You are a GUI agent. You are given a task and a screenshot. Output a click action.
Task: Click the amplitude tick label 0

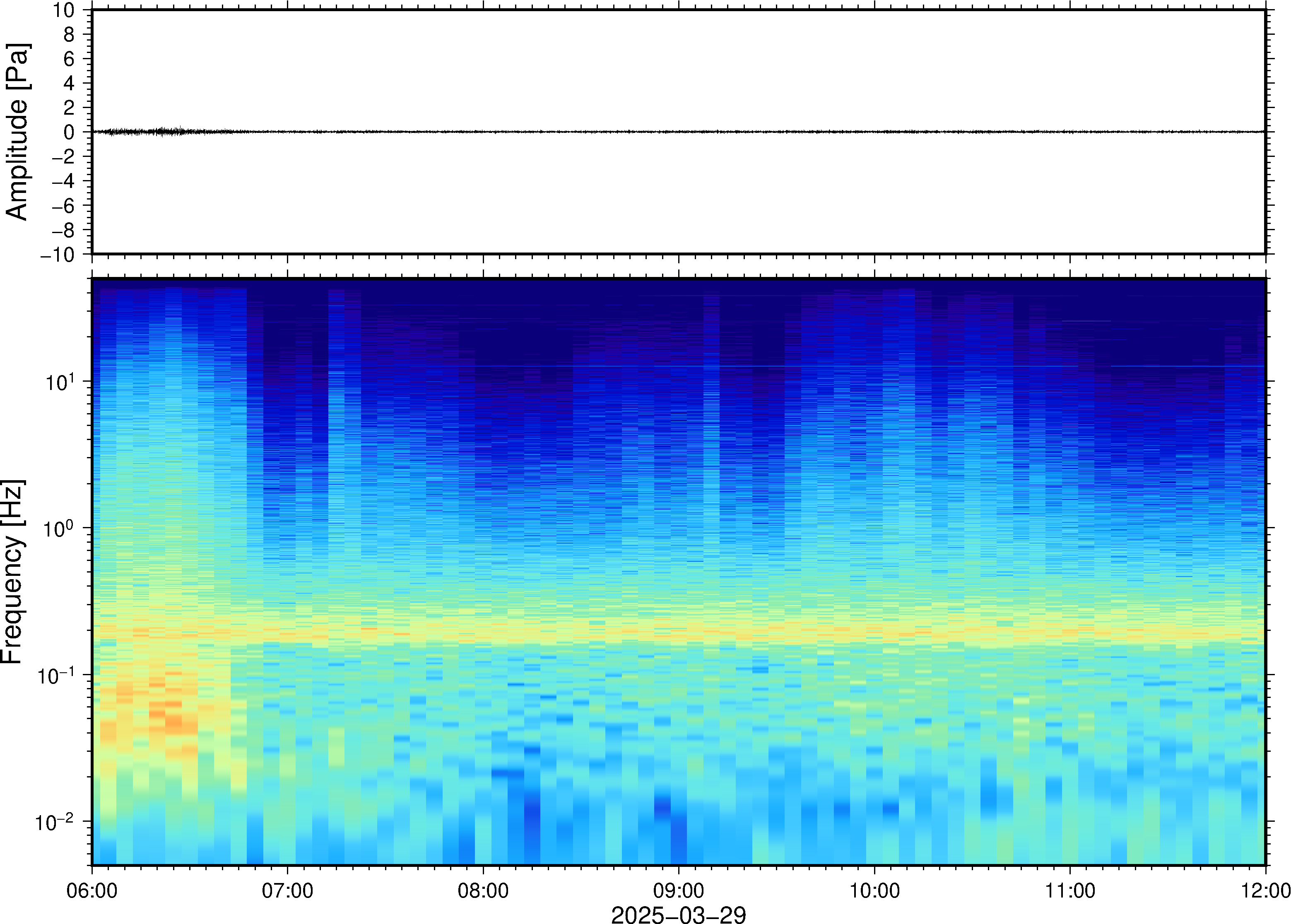point(69,132)
